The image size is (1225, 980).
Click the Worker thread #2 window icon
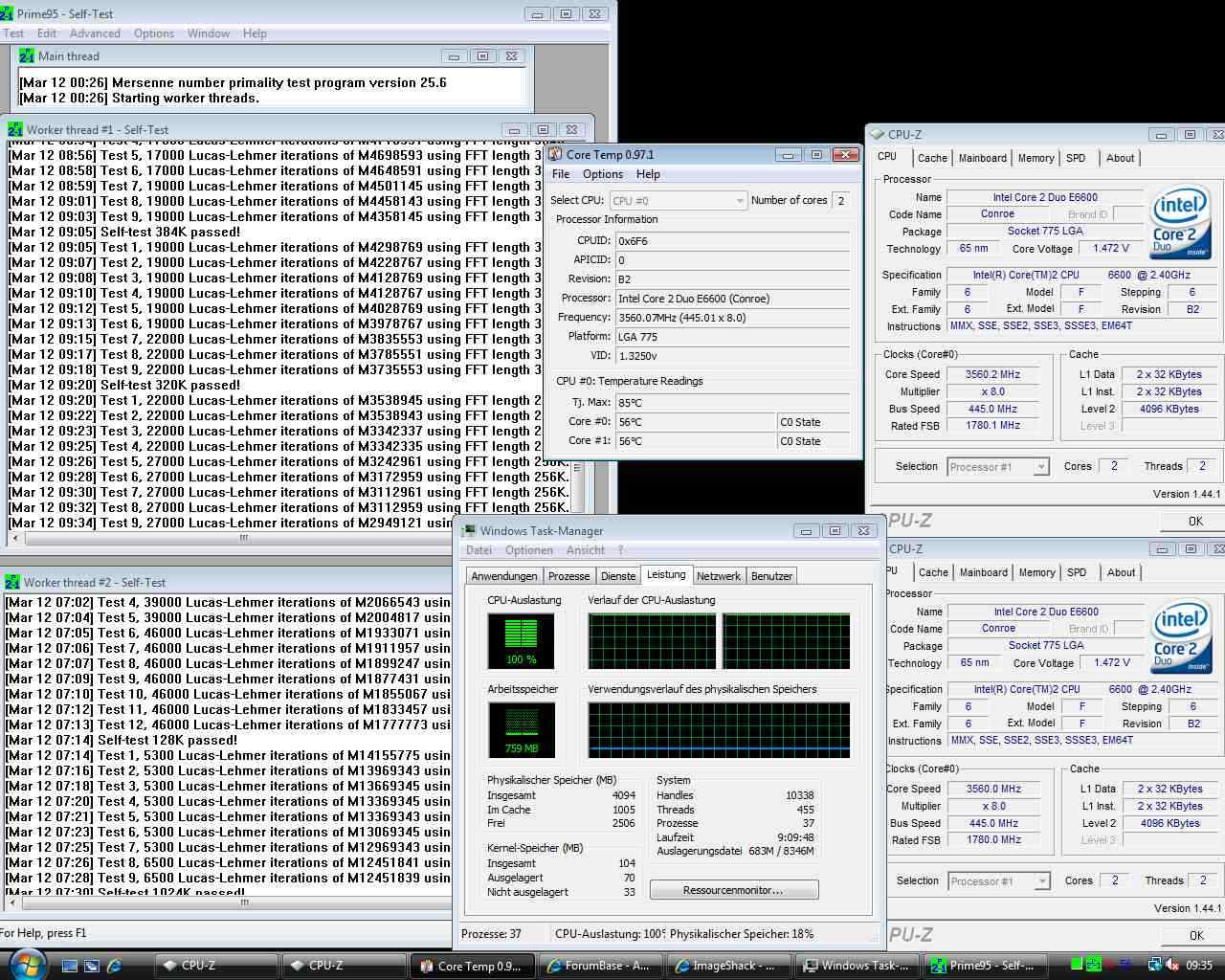[x=12, y=582]
